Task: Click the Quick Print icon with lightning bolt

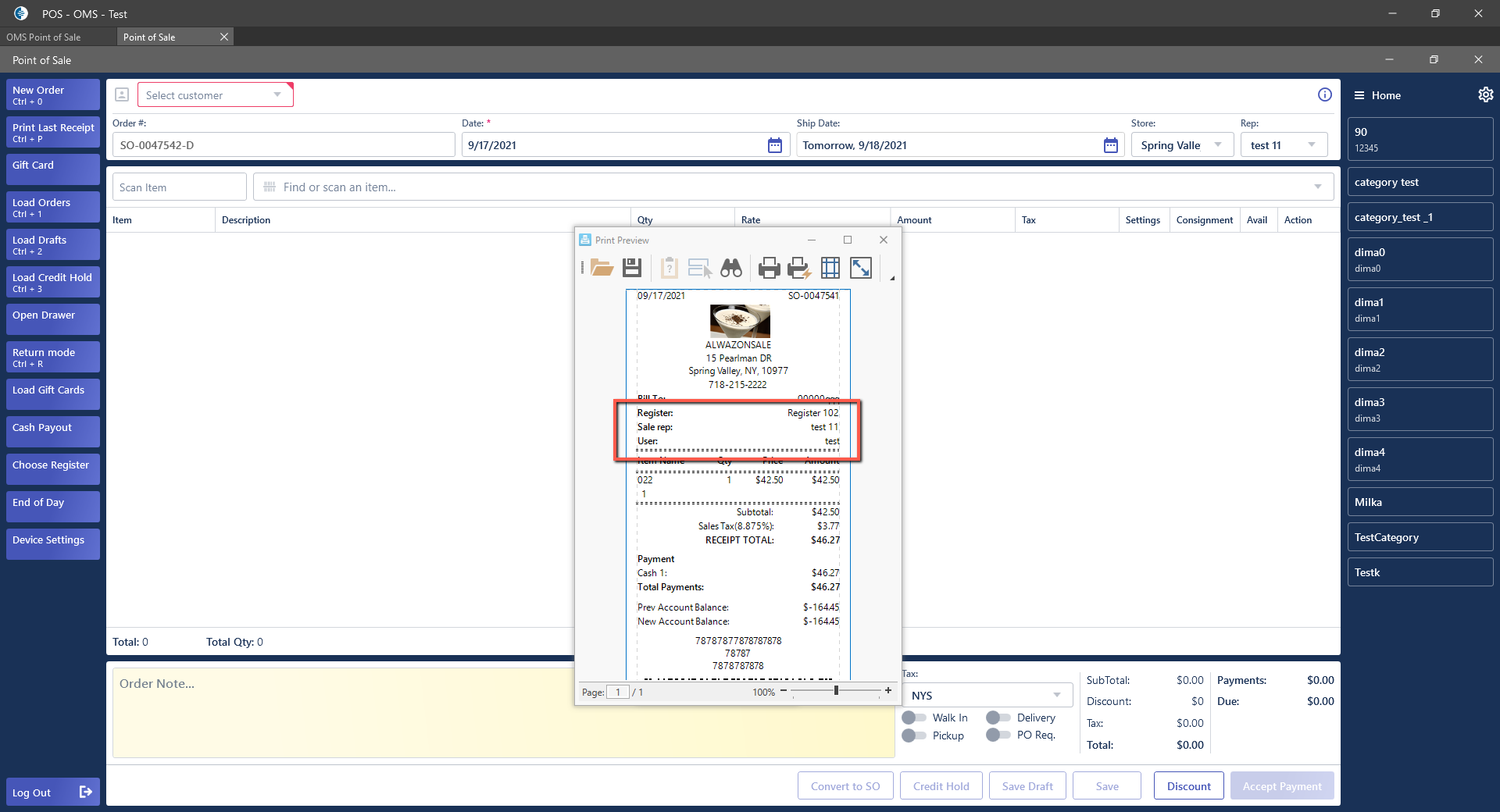Action: click(799, 269)
